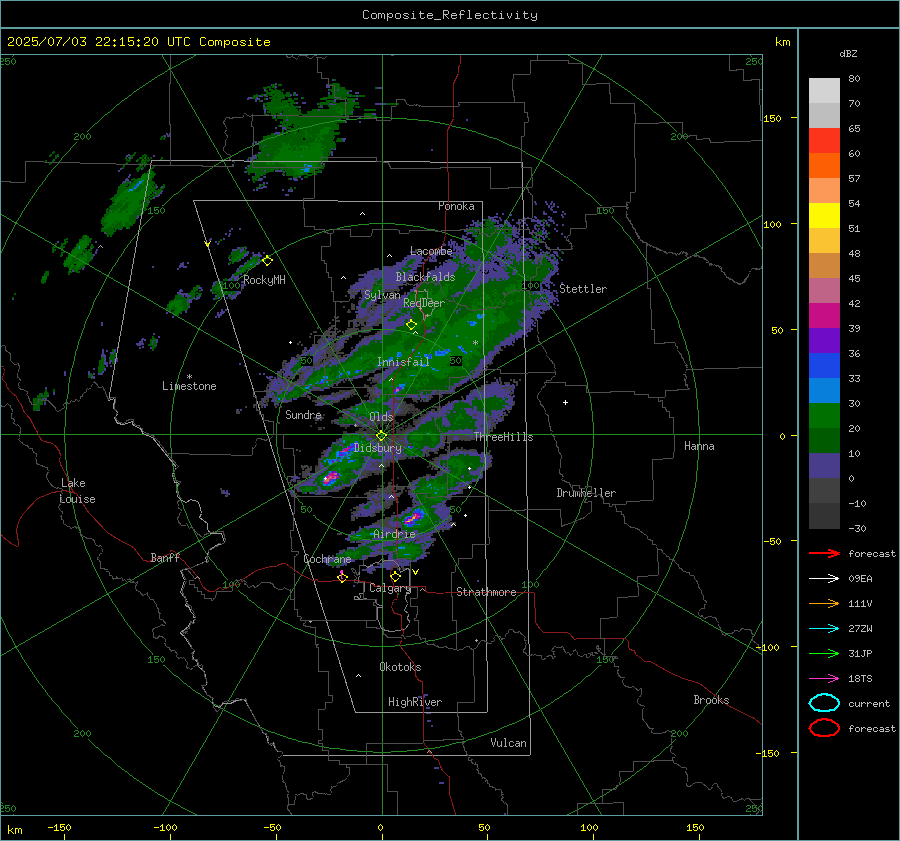Click the Stettler town label
900x841 pixels.
[x=583, y=289]
